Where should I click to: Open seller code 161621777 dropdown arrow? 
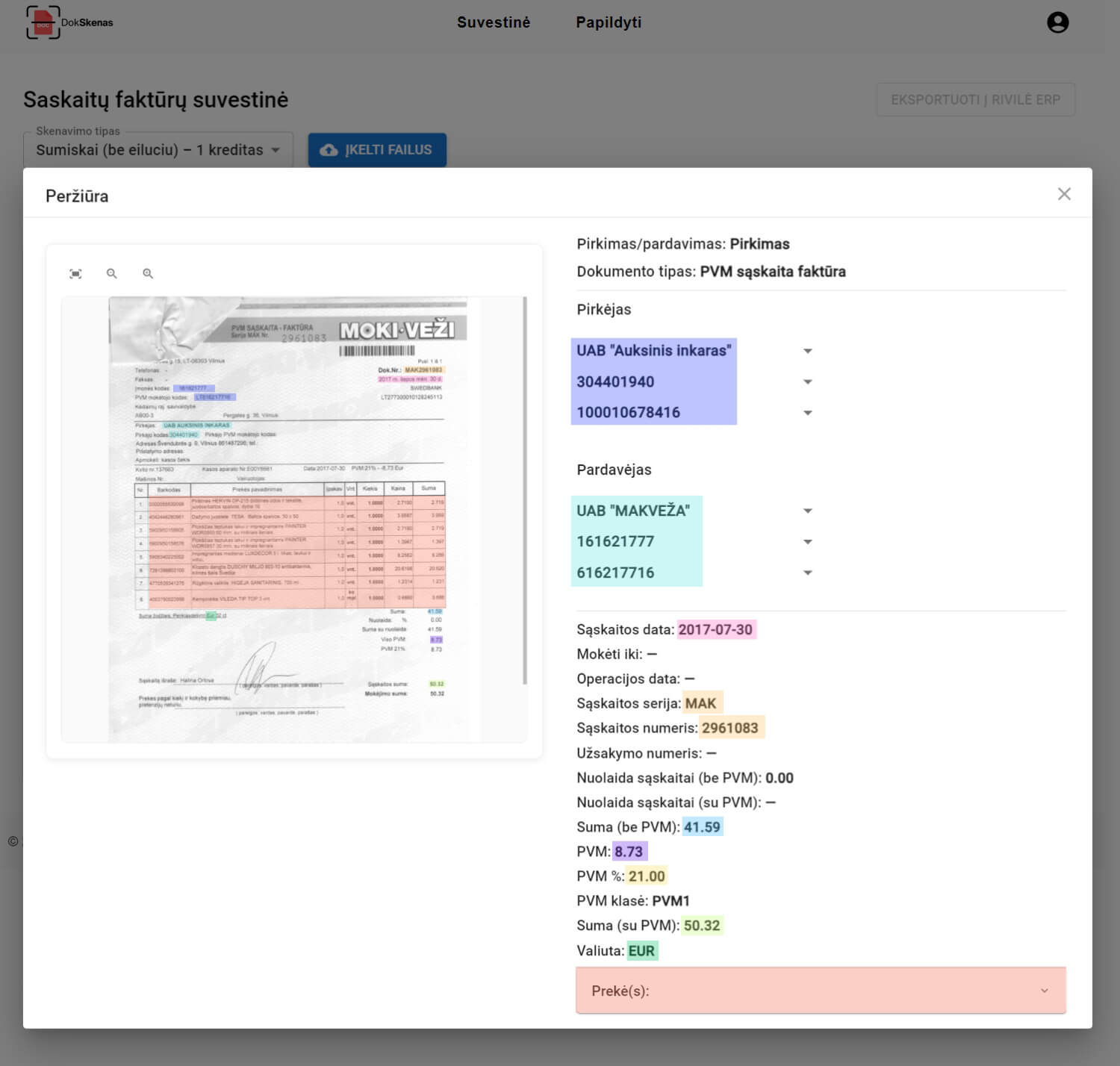point(807,542)
